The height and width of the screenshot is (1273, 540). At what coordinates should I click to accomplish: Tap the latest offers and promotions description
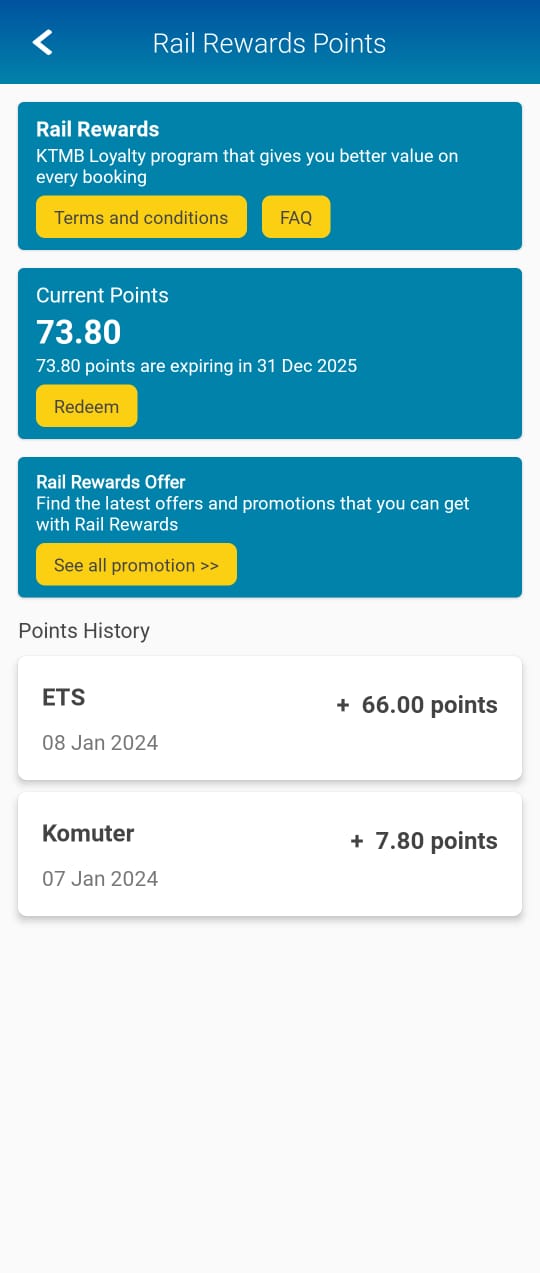coord(253,514)
